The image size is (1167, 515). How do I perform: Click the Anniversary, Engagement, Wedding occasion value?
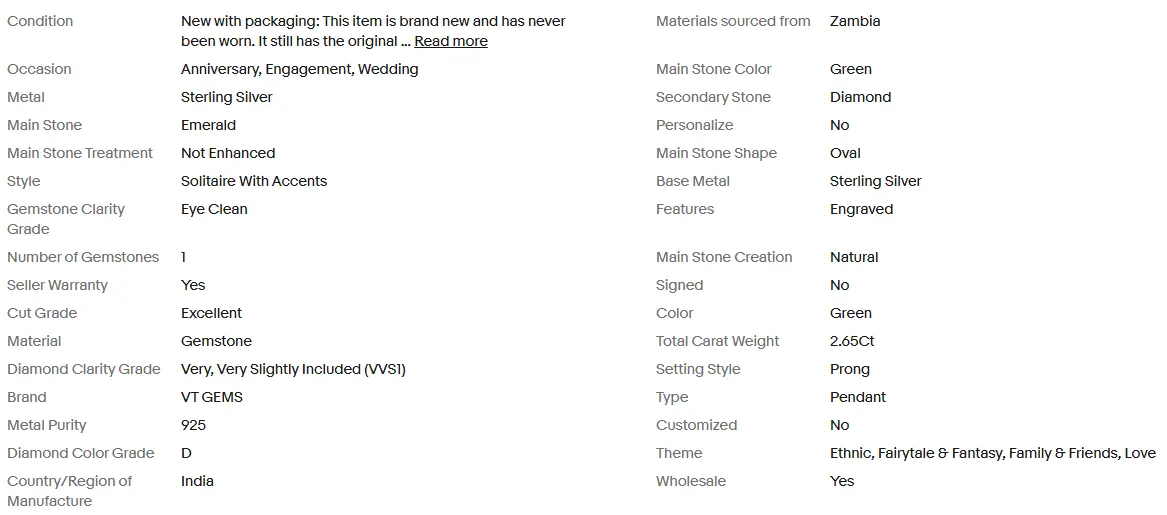(299, 69)
